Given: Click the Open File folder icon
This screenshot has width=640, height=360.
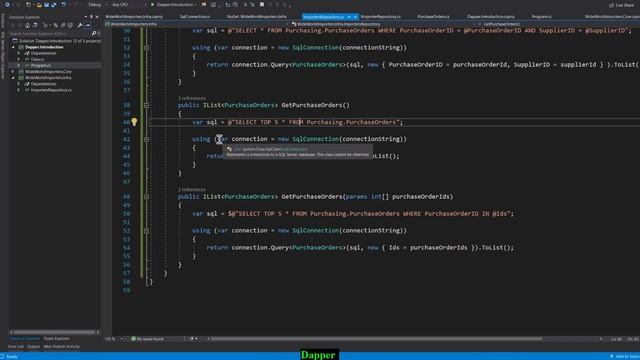Looking at the screenshot, I should (39, 5).
